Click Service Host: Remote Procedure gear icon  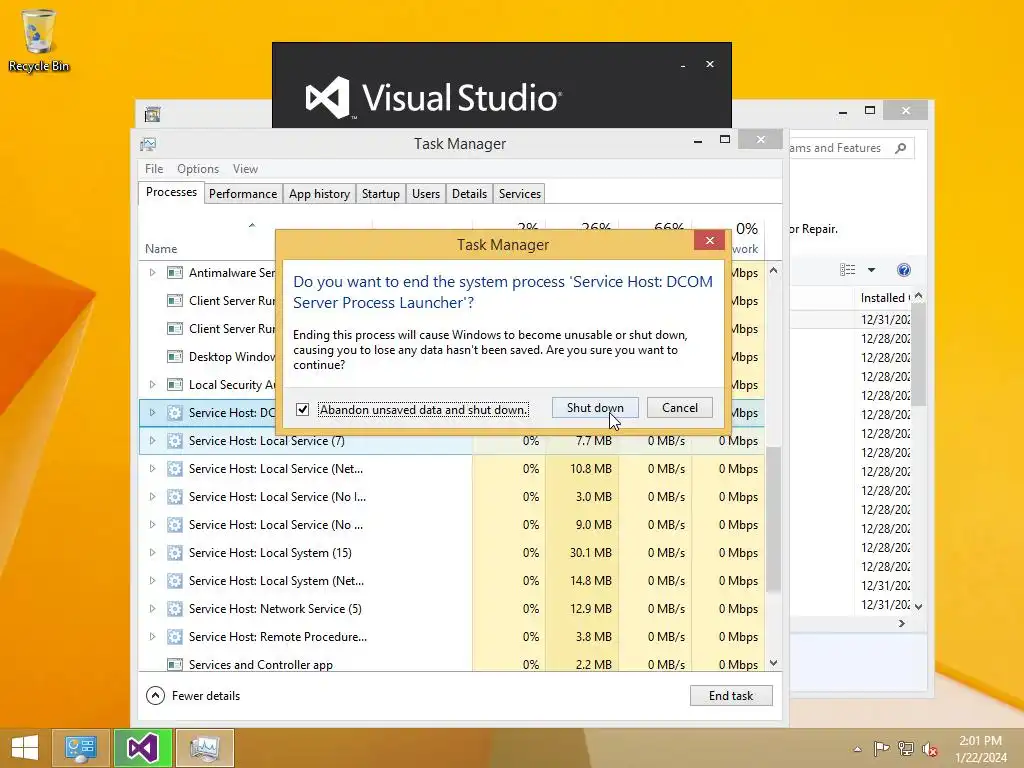click(x=174, y=637)
